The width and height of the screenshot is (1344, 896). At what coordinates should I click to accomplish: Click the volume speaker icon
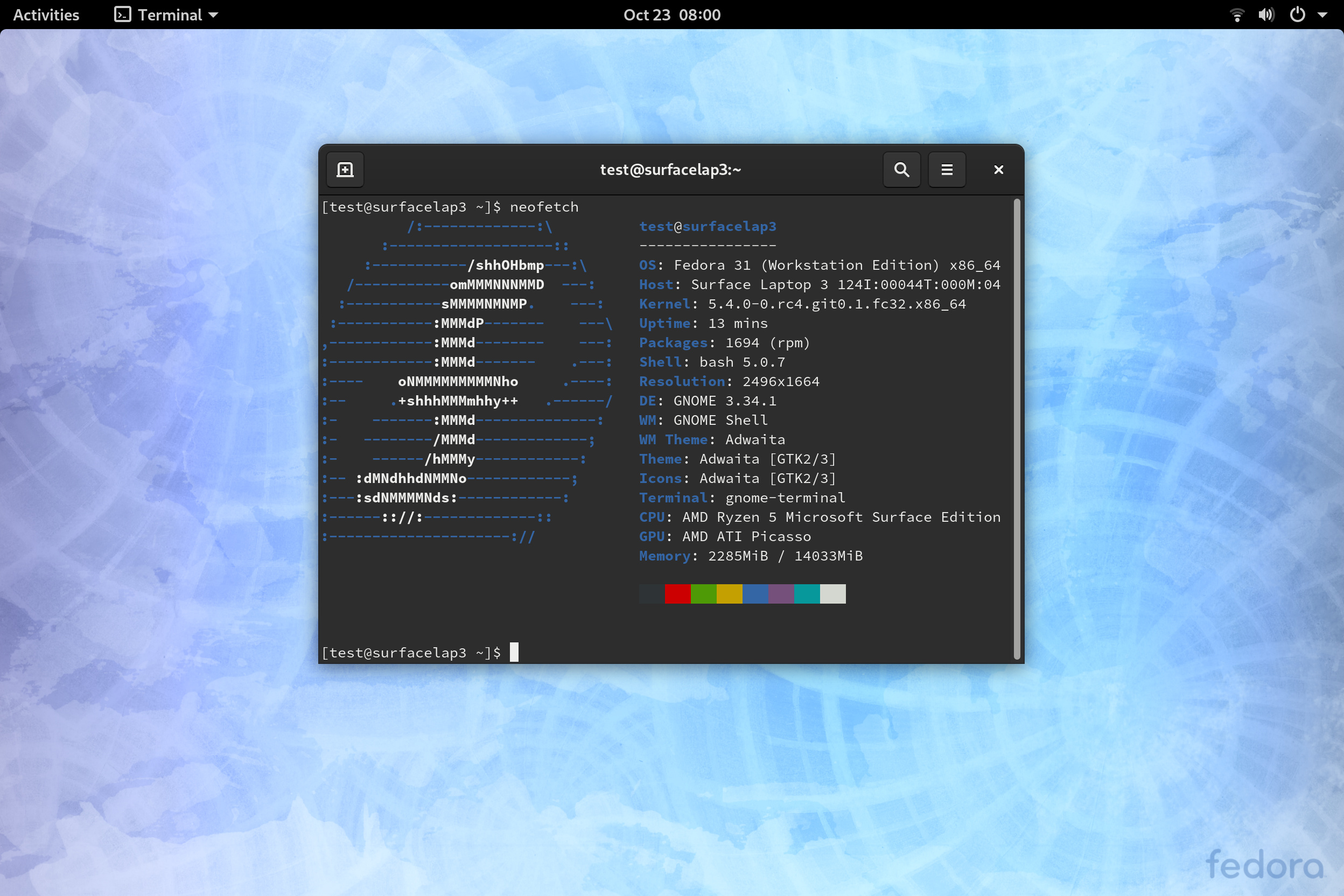click(x=1266, y=15)
